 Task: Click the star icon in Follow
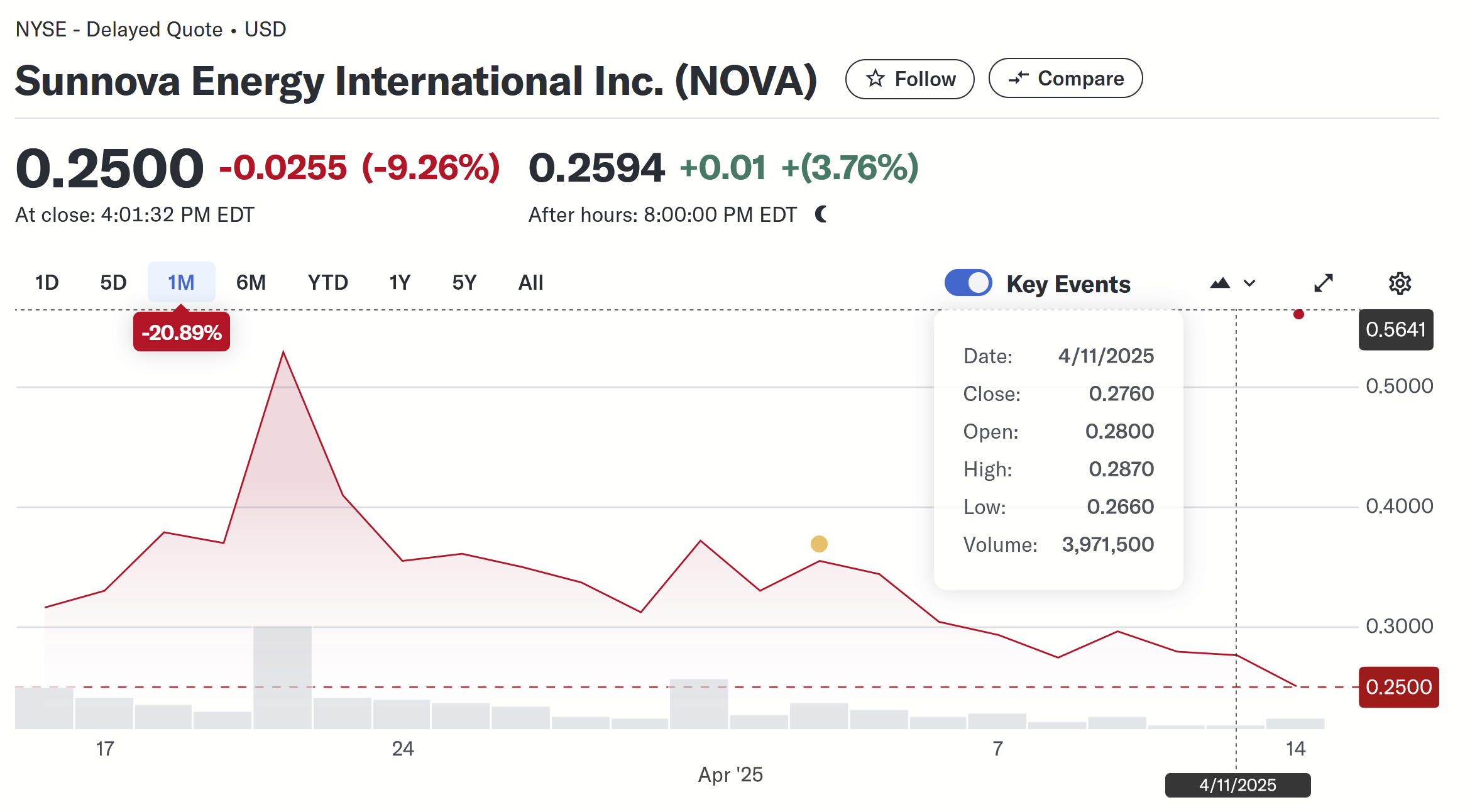pos(875,79)
